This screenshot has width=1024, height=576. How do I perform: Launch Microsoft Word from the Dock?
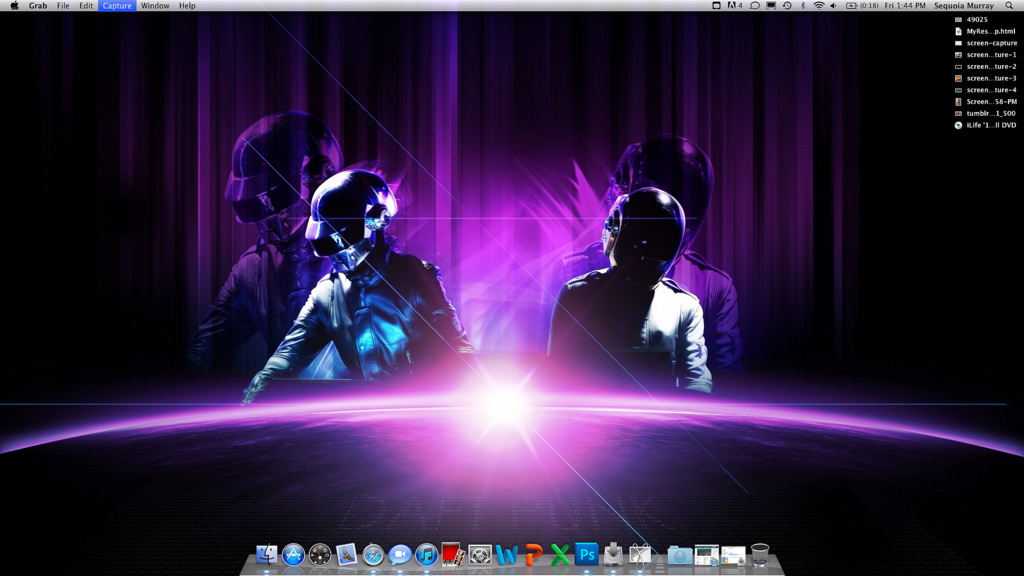tap(507, 555)
